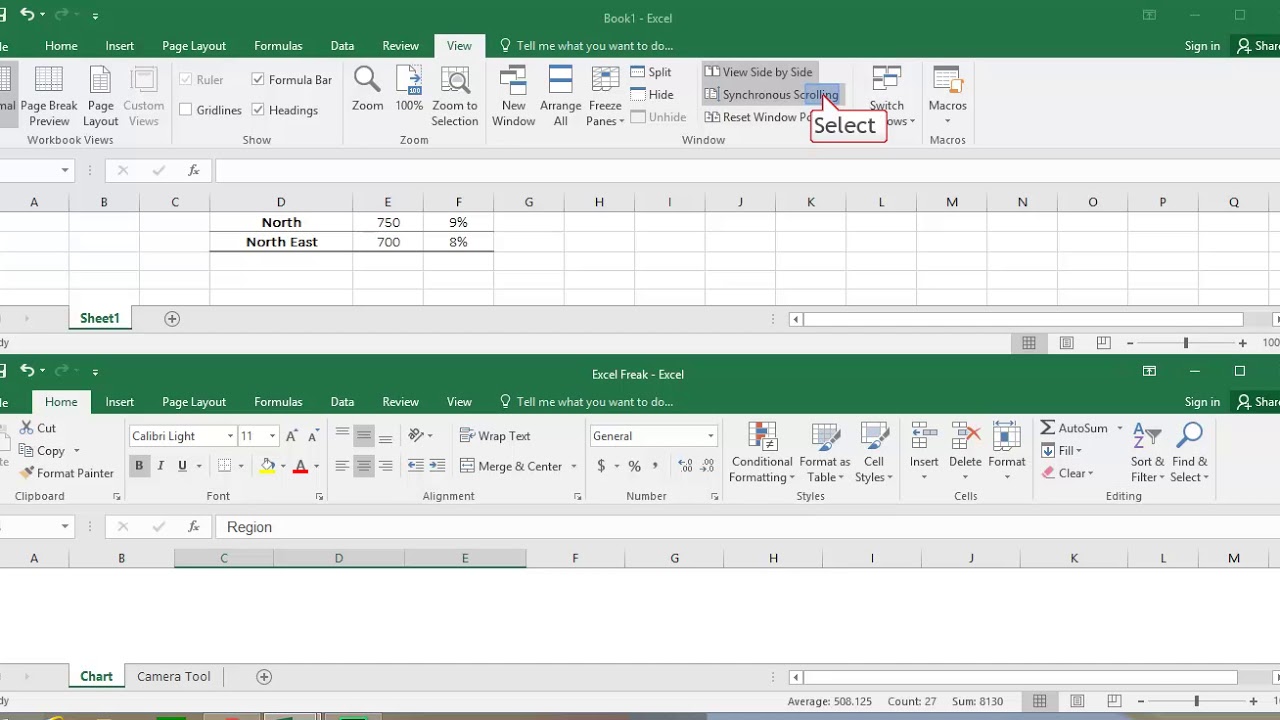
Task: Click Zoom magnifier icon in Book1 ribbon
Action: [367, 88]
